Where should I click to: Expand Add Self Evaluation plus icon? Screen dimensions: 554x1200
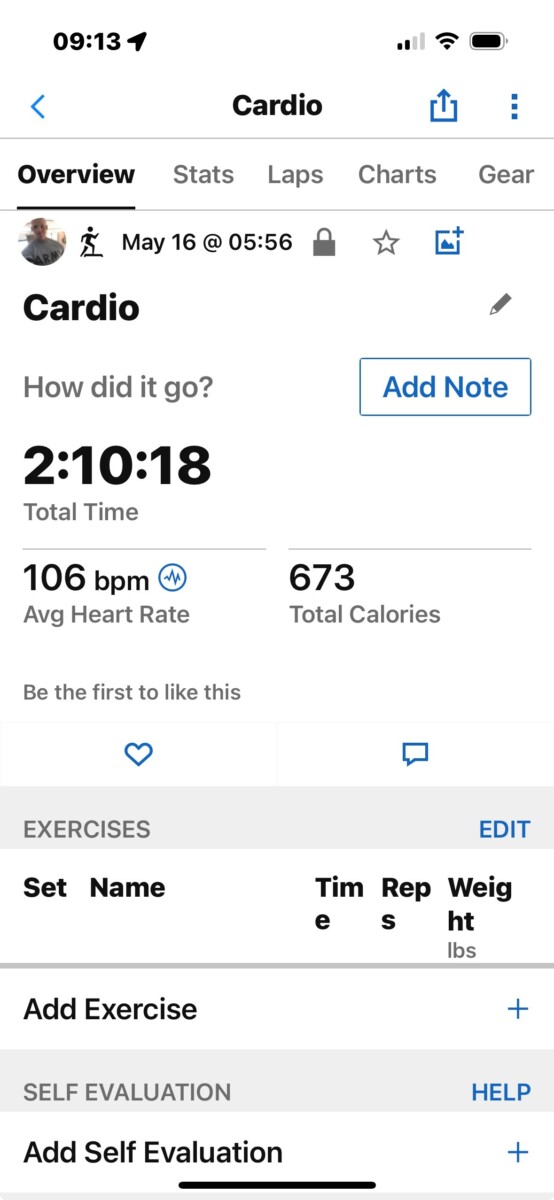pyautogui.click(x=518, y=1152)
